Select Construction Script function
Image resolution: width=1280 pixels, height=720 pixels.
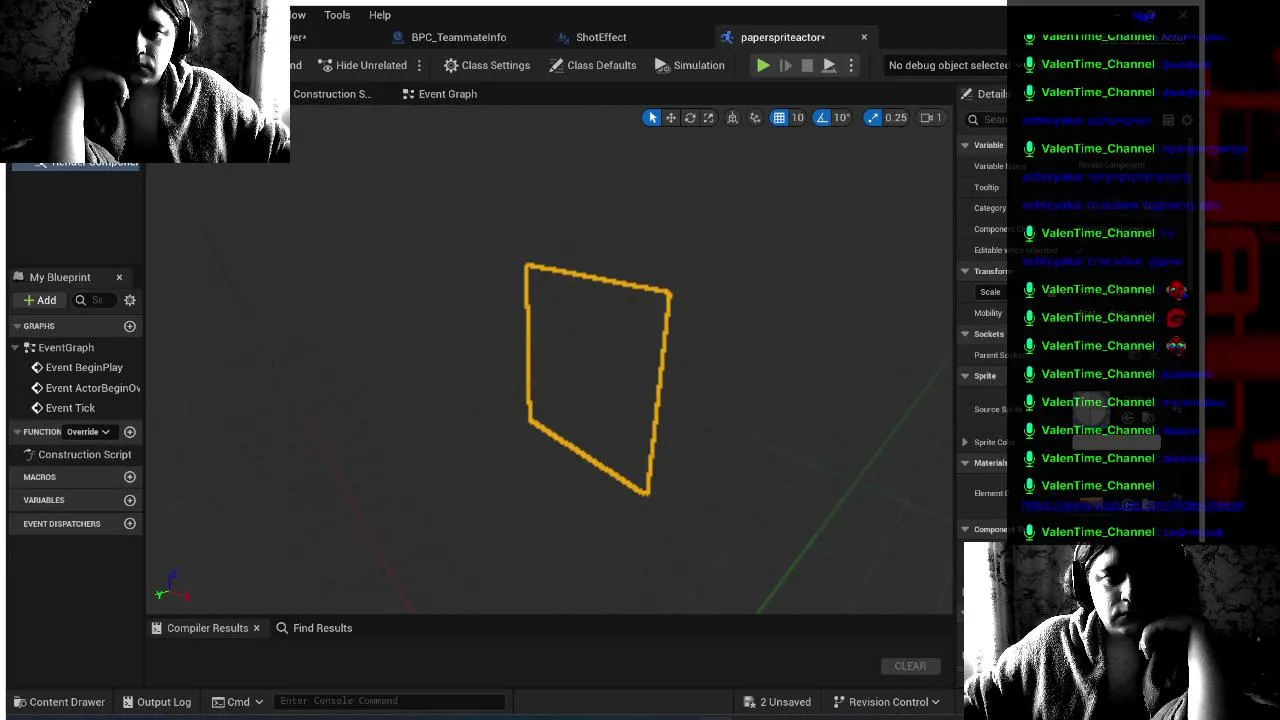coord(77,455)
